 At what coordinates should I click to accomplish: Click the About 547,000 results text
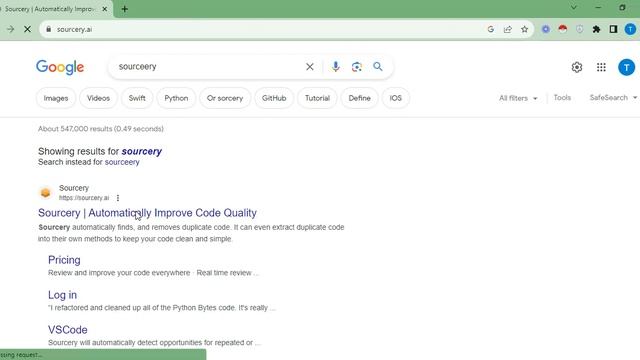click(101, 129)
